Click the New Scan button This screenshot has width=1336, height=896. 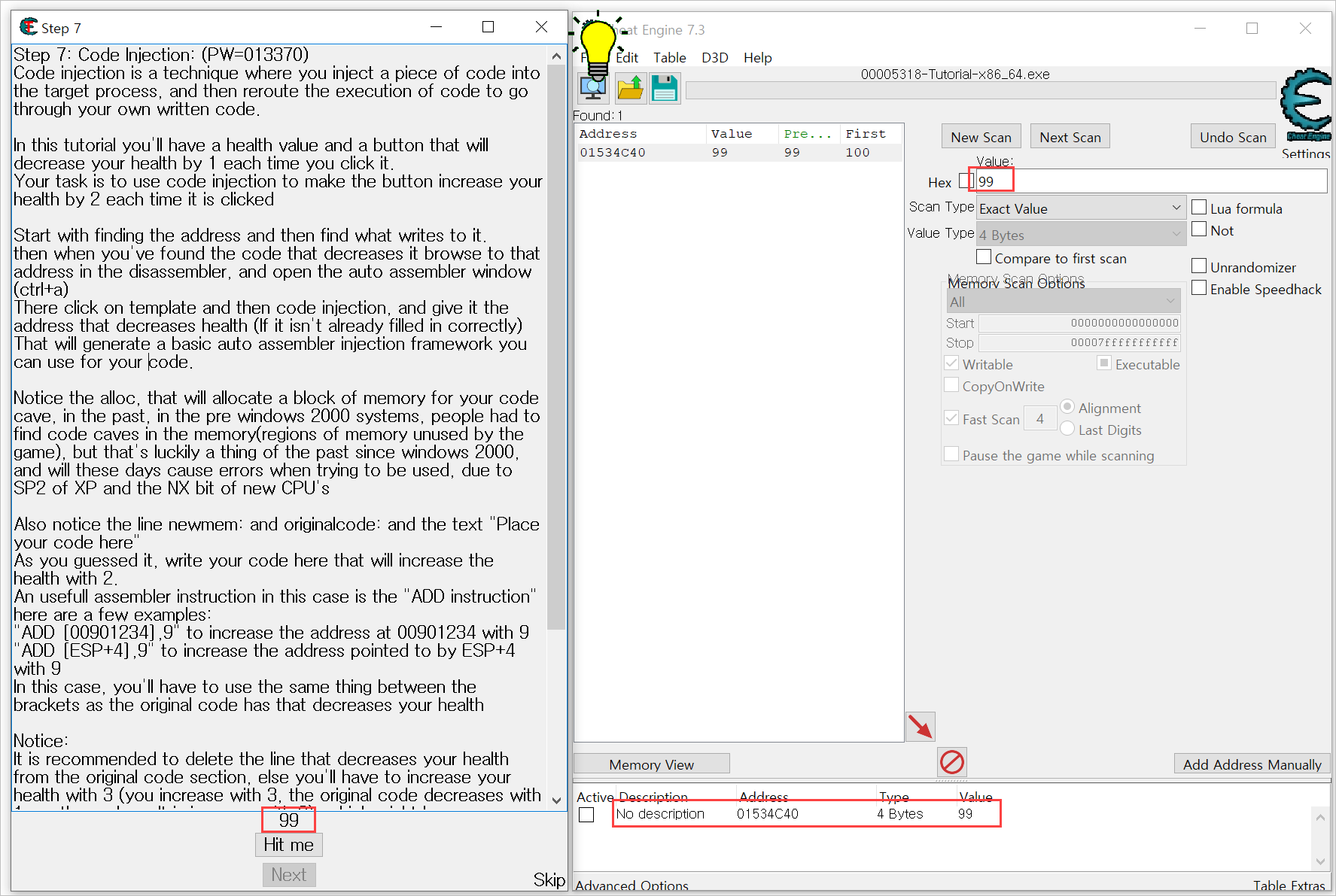click(x=981, y=137)
